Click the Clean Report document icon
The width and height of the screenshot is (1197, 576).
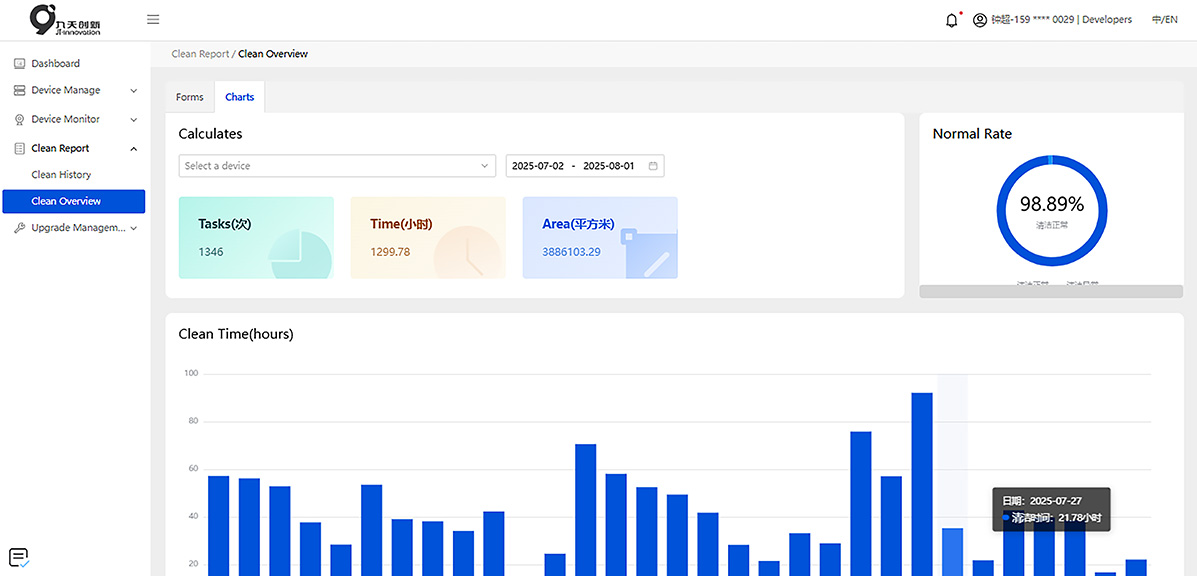point(20,149)
